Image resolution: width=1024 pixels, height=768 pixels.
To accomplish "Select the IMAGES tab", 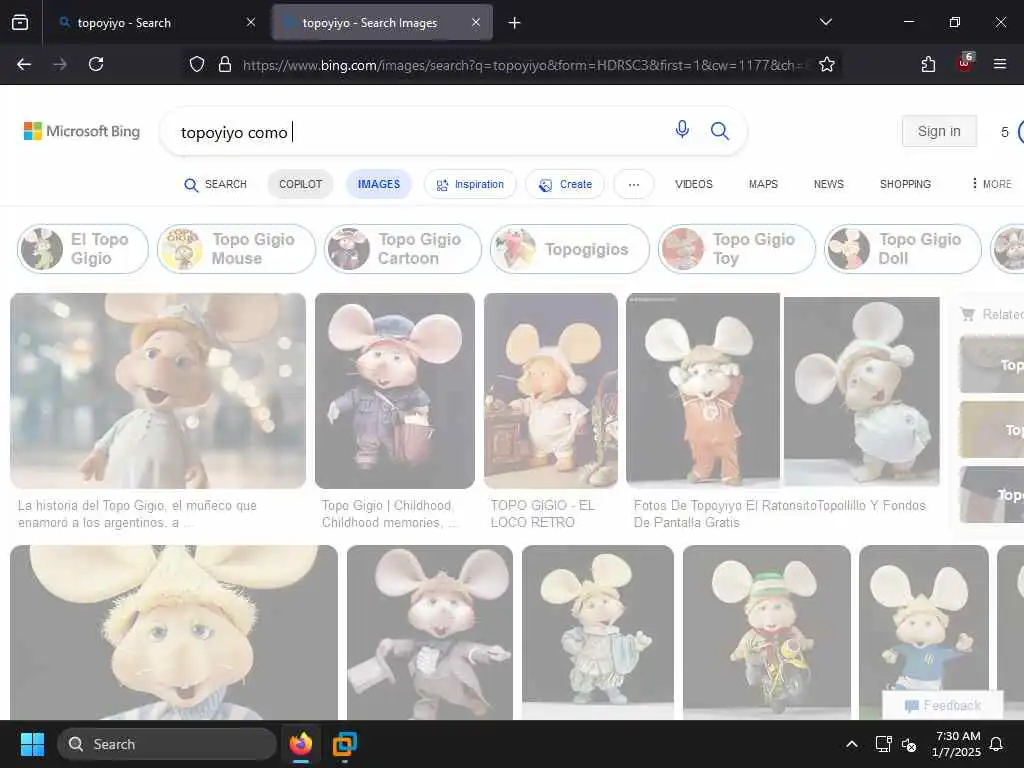I will pyautogui.click(x=379, y=184).
